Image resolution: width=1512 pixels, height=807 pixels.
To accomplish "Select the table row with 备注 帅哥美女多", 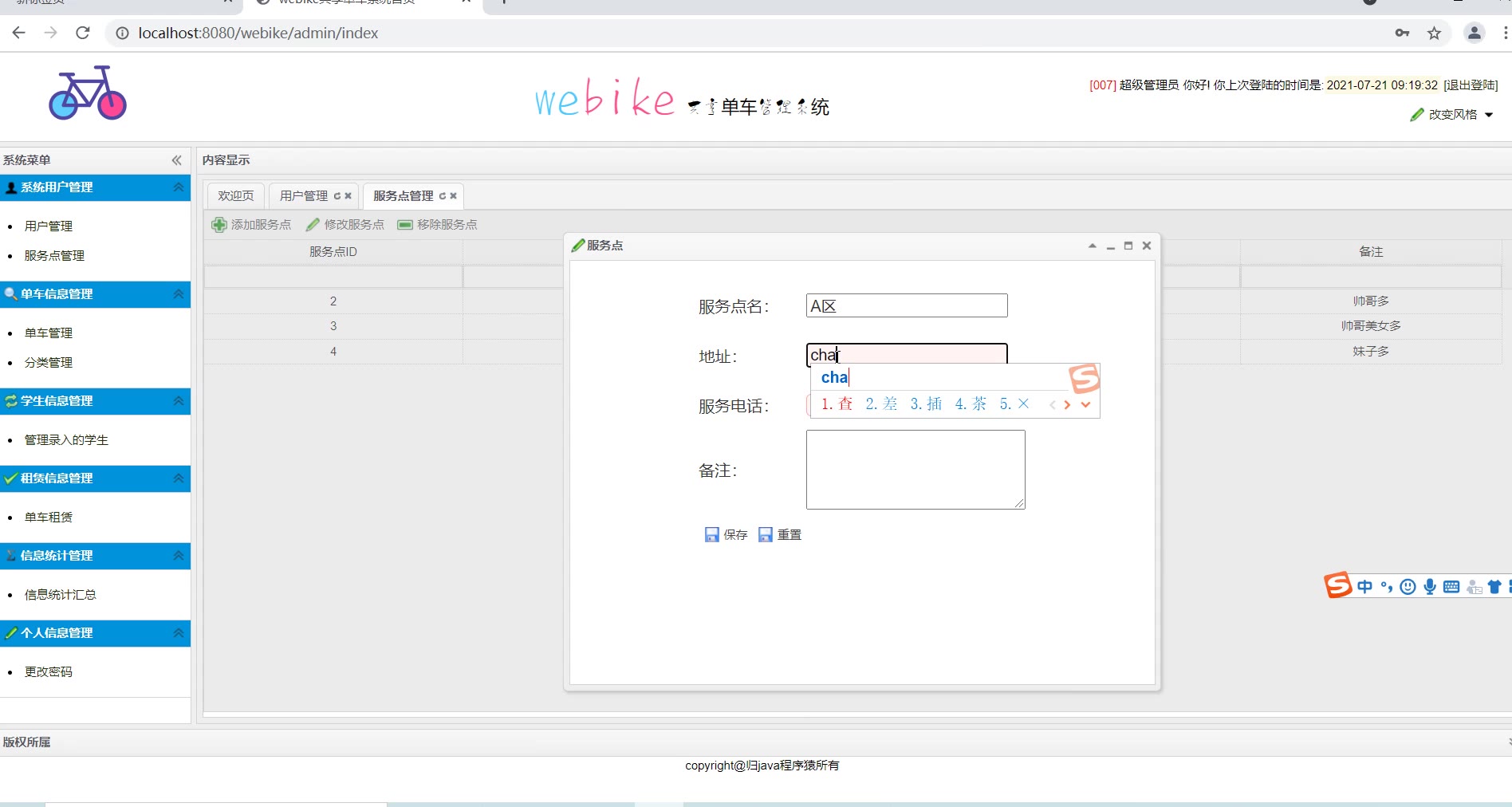I will tap(852, 326).
